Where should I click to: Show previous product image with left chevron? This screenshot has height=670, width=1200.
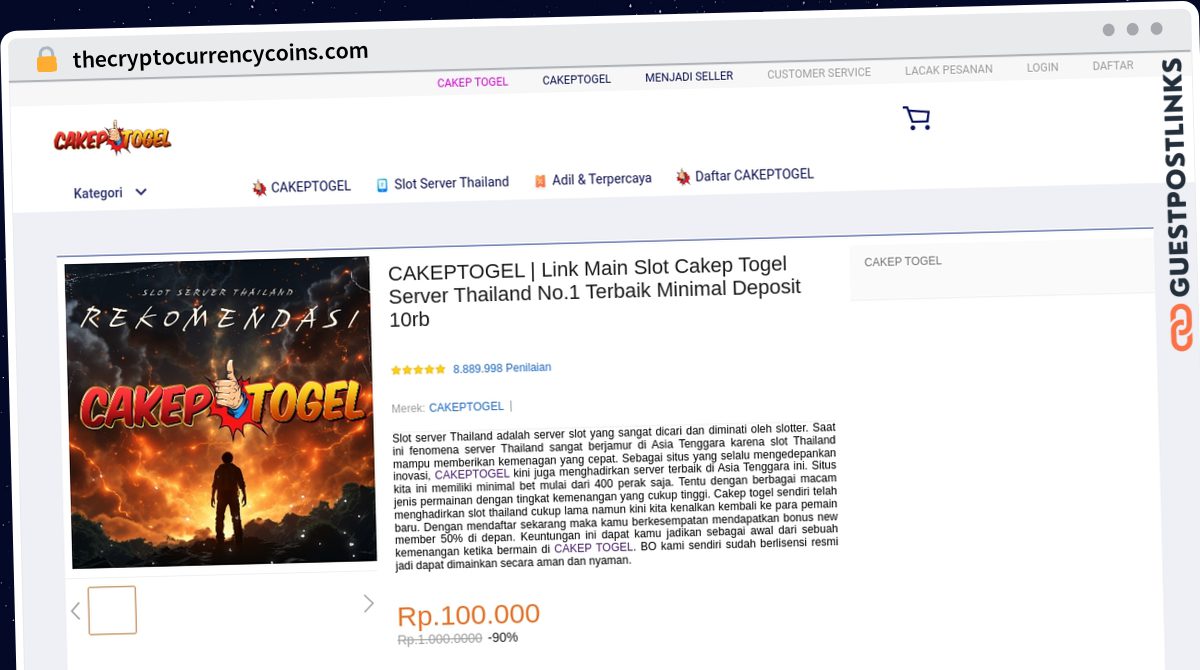click(x=75, y=610)
